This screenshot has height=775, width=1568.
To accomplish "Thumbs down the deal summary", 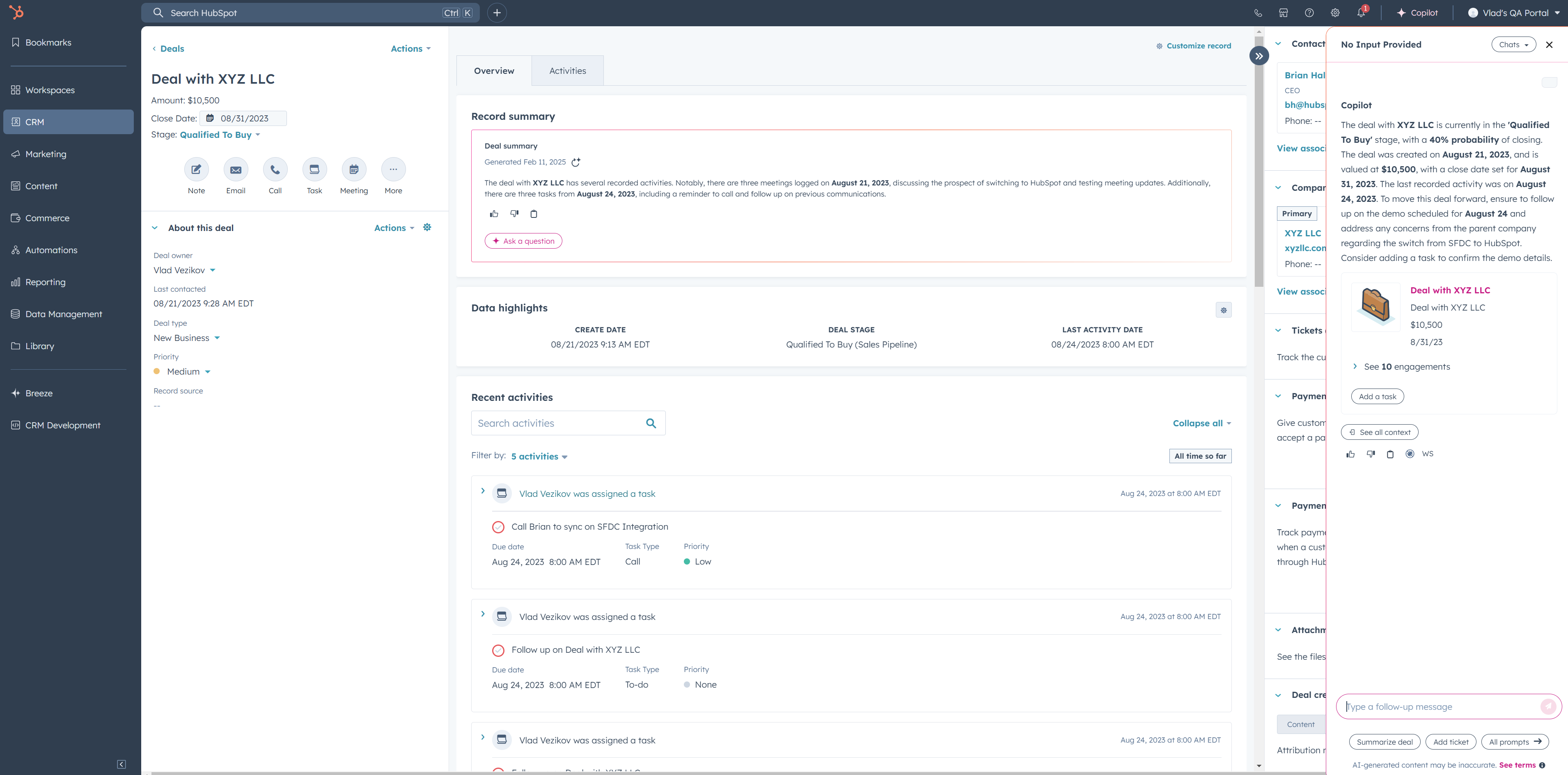I will click(x=514, y=213).
